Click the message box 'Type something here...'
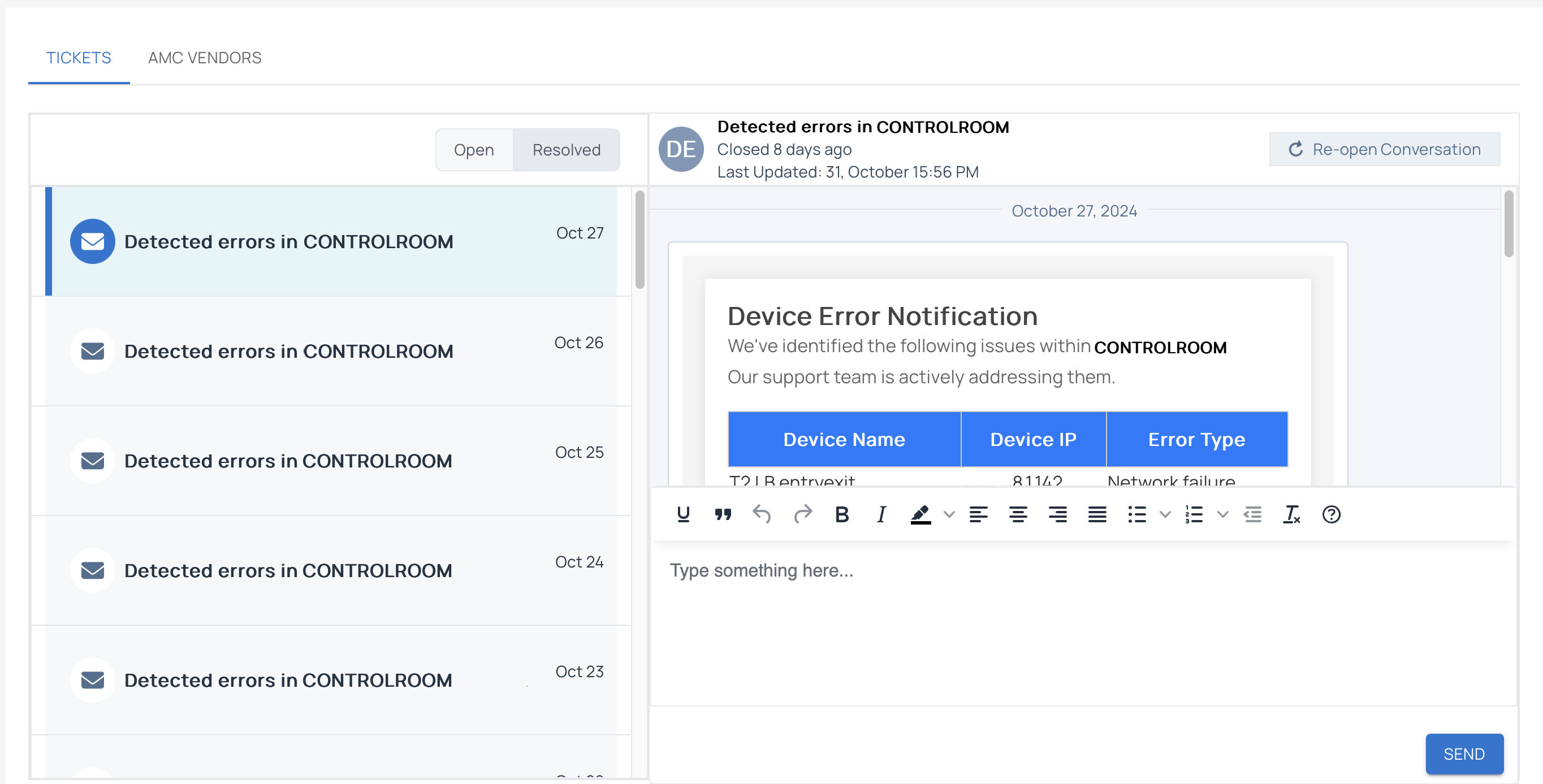Viewport: 1543px width, 784px height. pyautogui.click(x=1083, y=623)
